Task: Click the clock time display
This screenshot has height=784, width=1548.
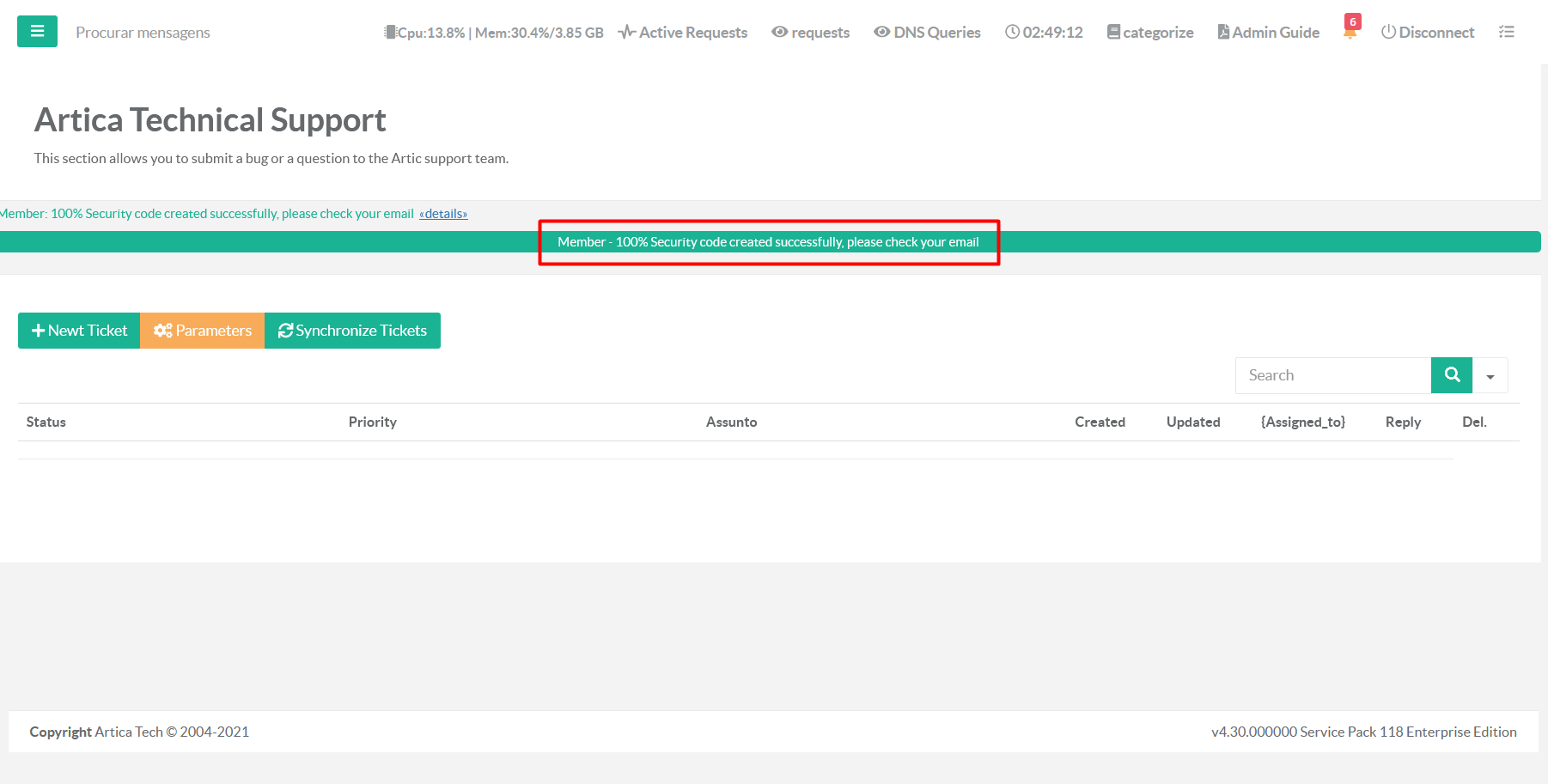Action: pyautogui.click(x=1044, y=33)
